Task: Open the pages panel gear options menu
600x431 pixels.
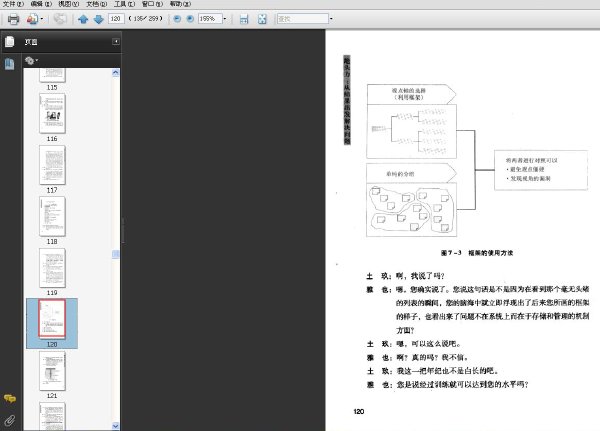Action: tap(31, 60)
